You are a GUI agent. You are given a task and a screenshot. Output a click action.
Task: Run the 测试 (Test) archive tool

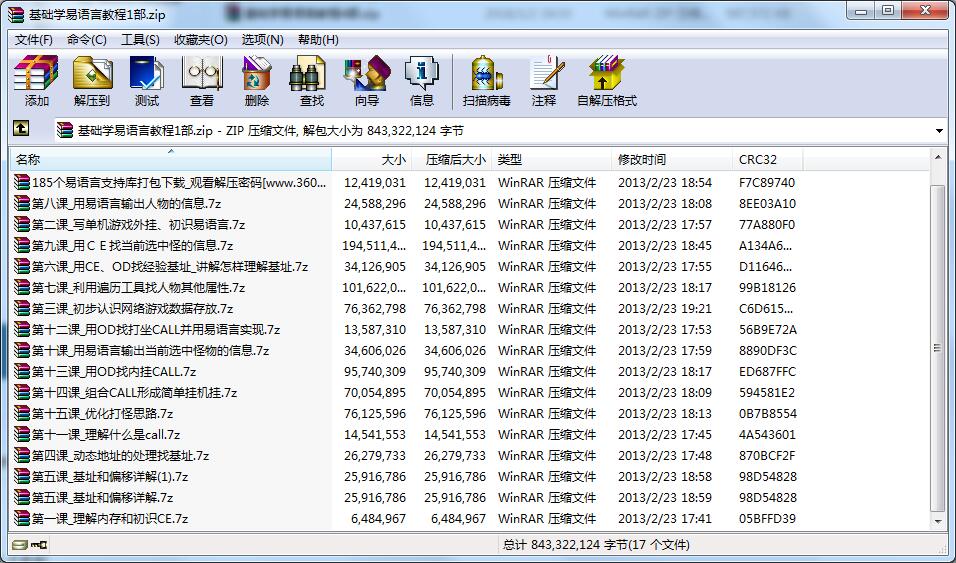tap(147, 81)
